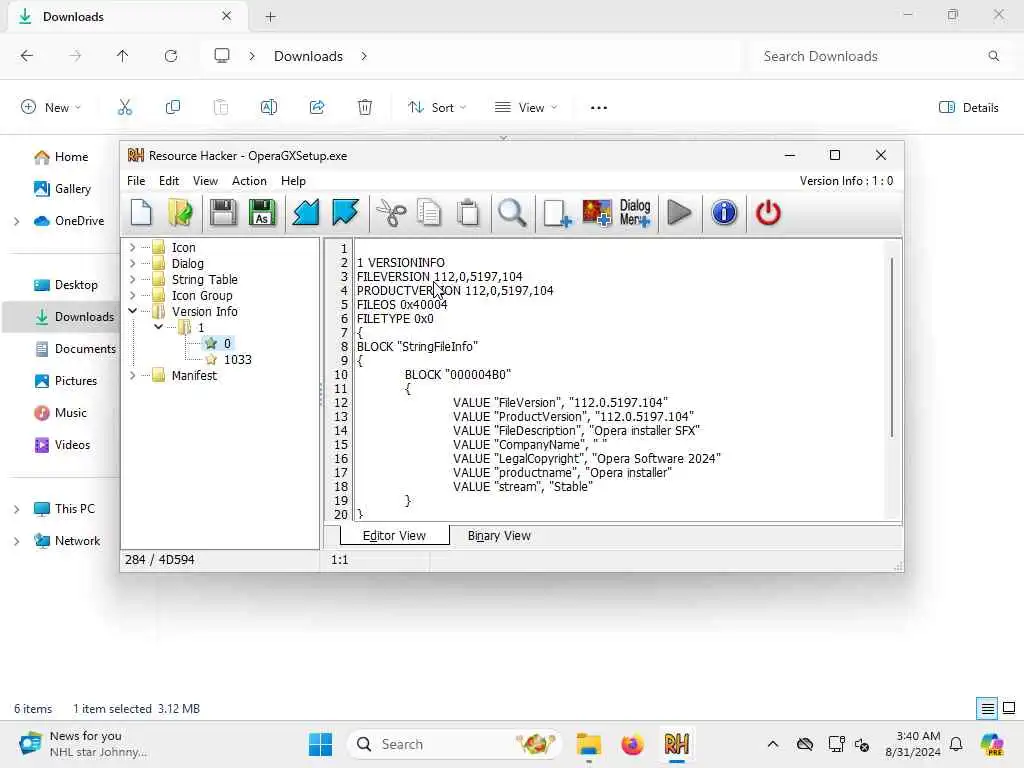Image resolution: width=1024 pixels, height=768 pixels.
Task: Expand the String Table folder
Action: (133, 280)
